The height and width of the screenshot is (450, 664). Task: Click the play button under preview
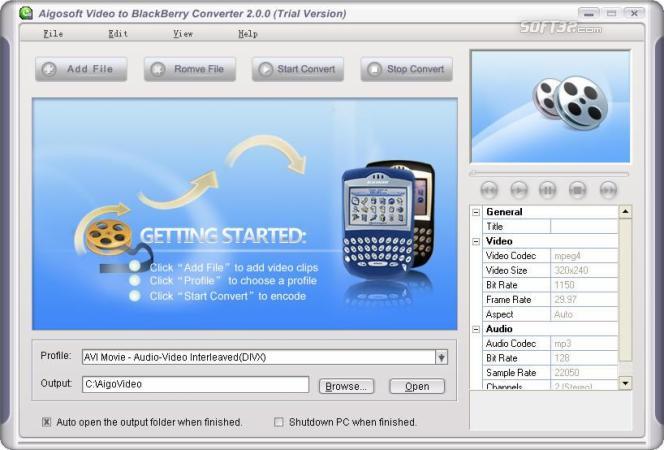pos(519,190)
